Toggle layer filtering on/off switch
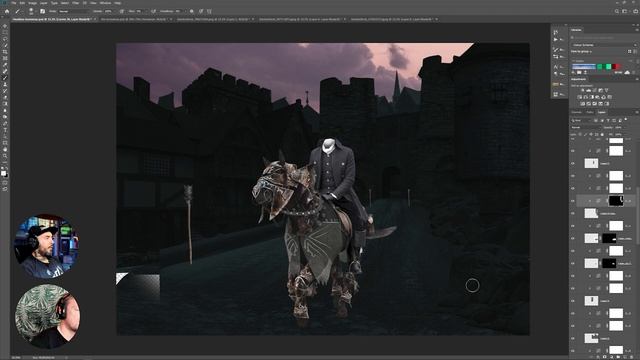 click(x=626, y=120)
